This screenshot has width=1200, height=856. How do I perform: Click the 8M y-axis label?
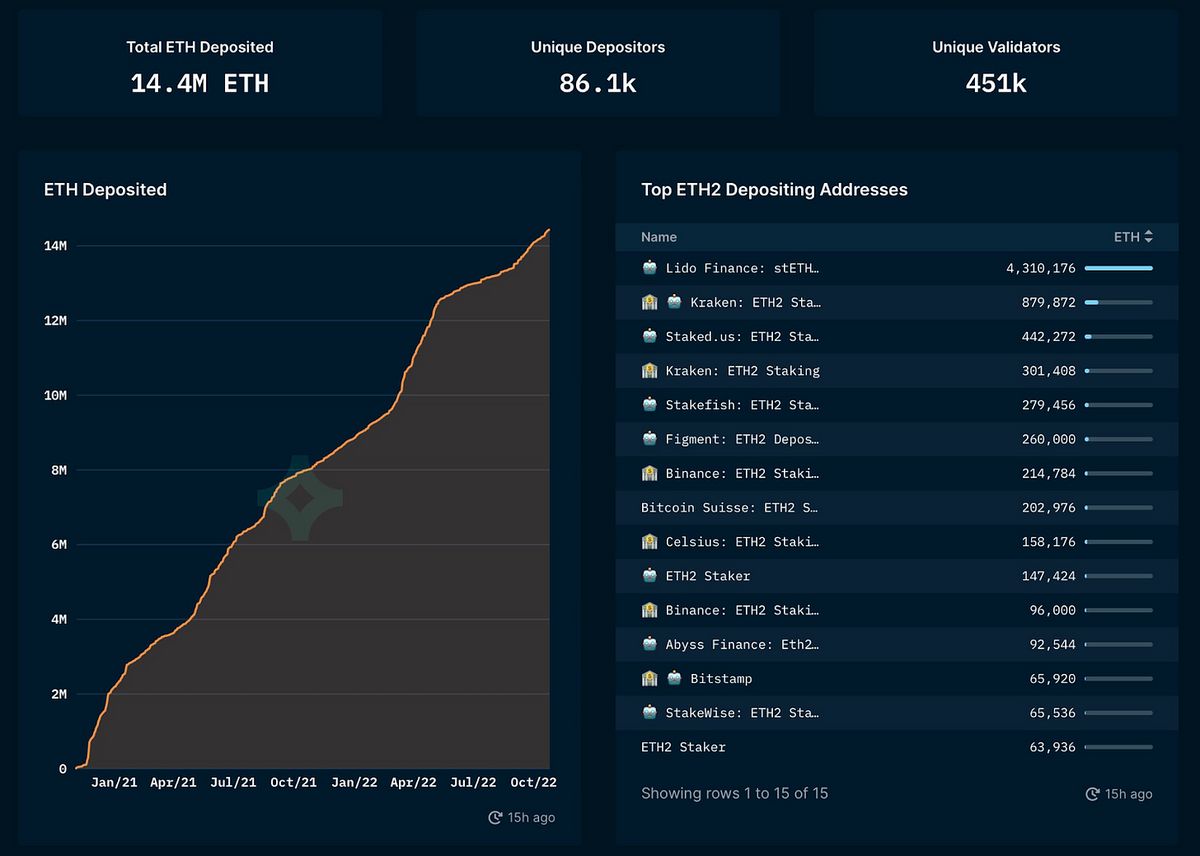click(59, 470)
